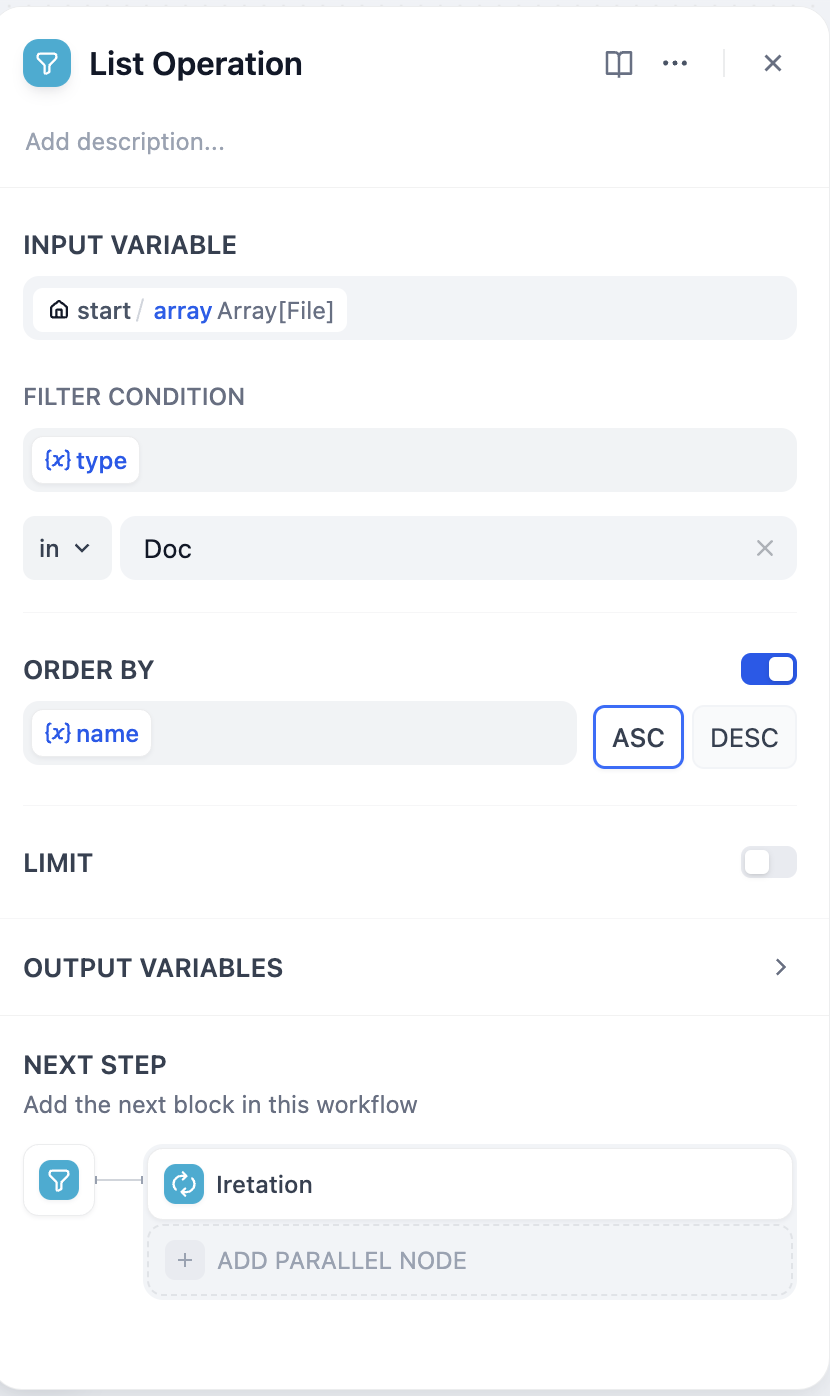Clear the Doc filter value

(765, 548)
